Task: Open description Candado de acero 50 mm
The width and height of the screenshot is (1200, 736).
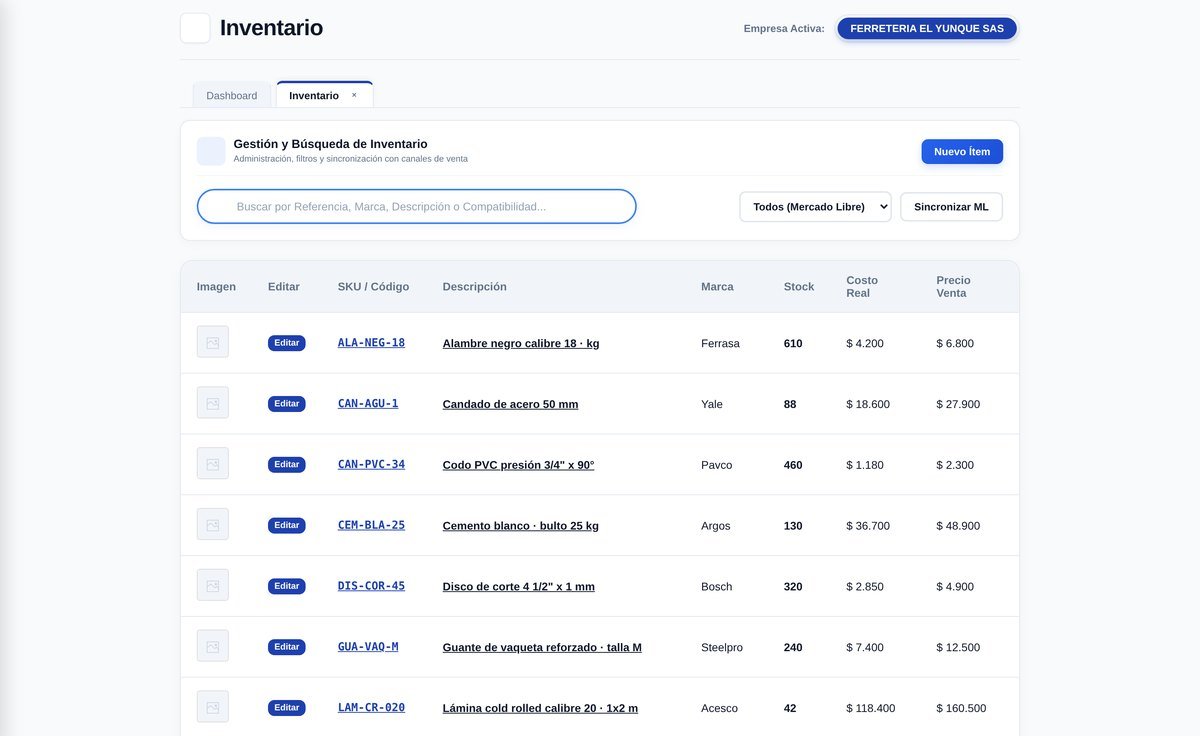Action: click(510, 404)
